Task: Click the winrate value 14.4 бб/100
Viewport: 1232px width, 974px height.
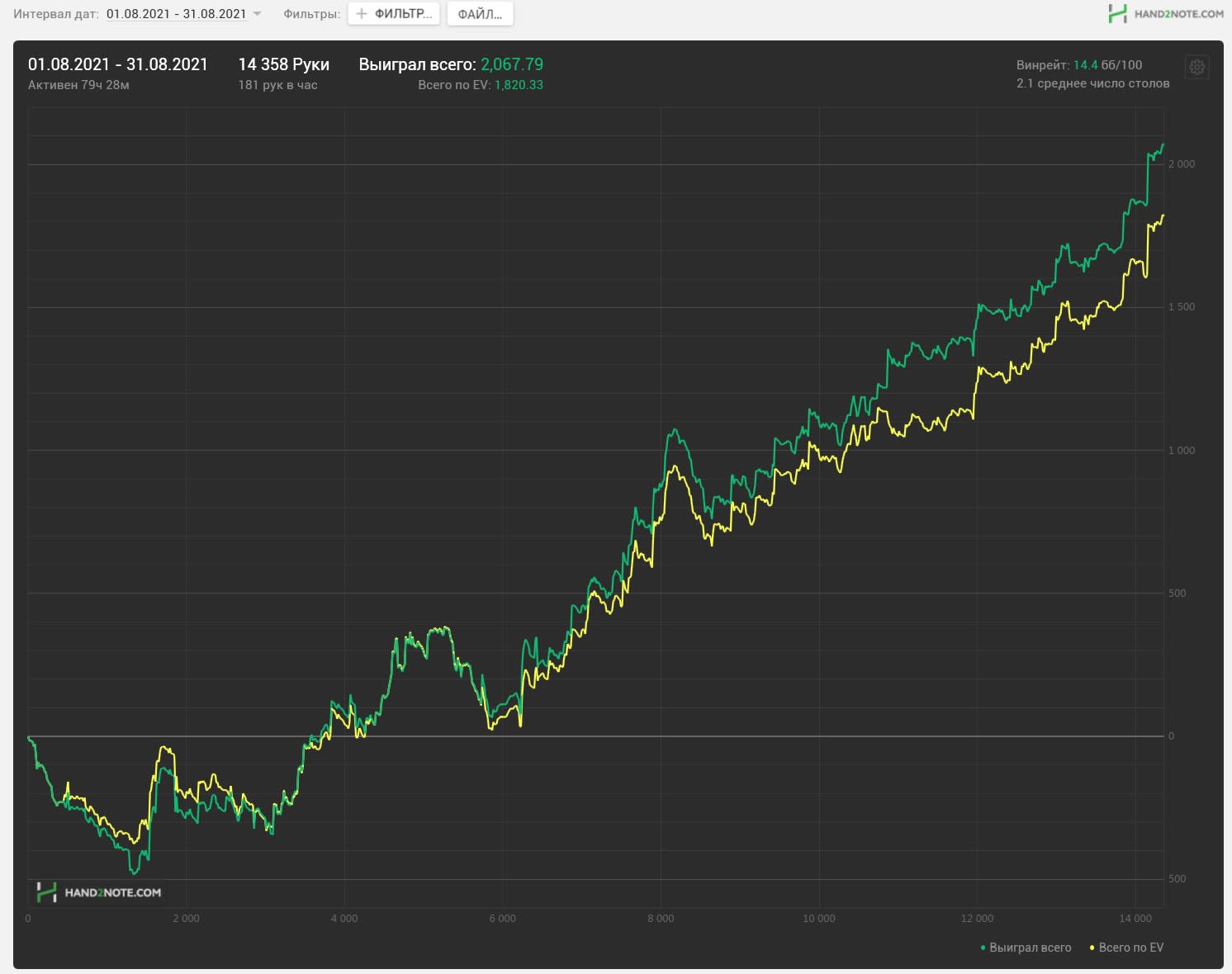Action: [x=1107, y=65]
